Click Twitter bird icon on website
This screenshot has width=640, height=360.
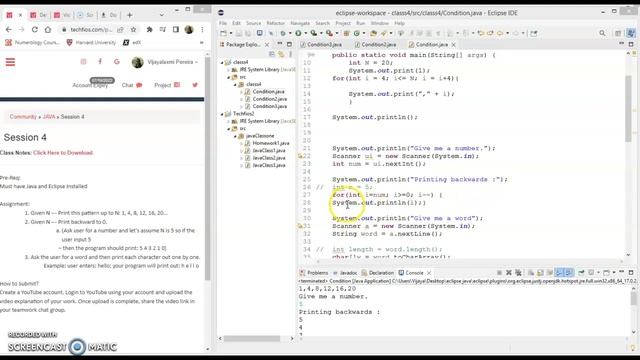[195, 85]
